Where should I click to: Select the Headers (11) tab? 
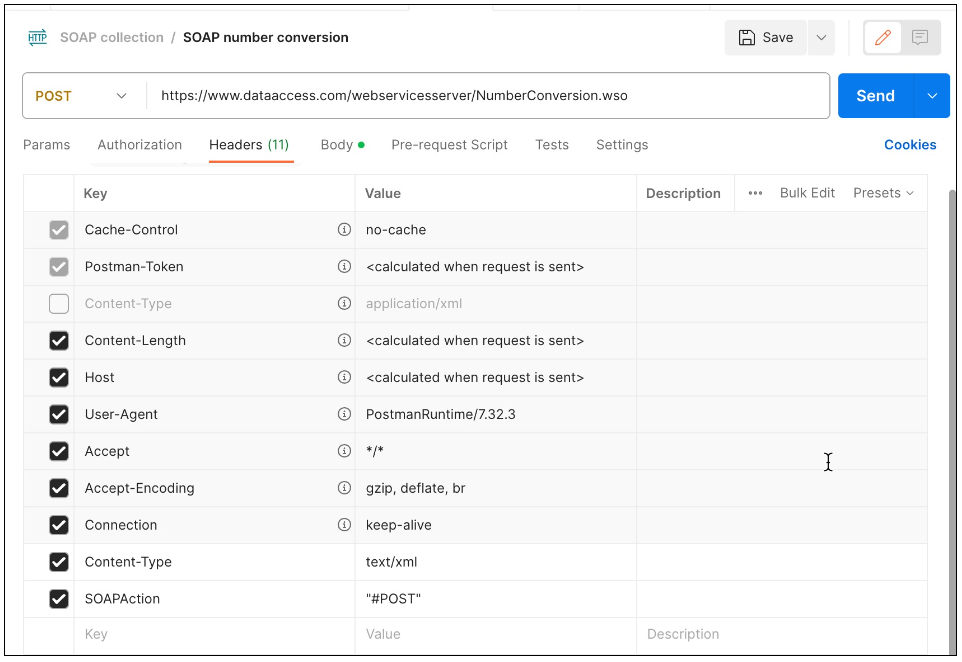pos(249,145)
